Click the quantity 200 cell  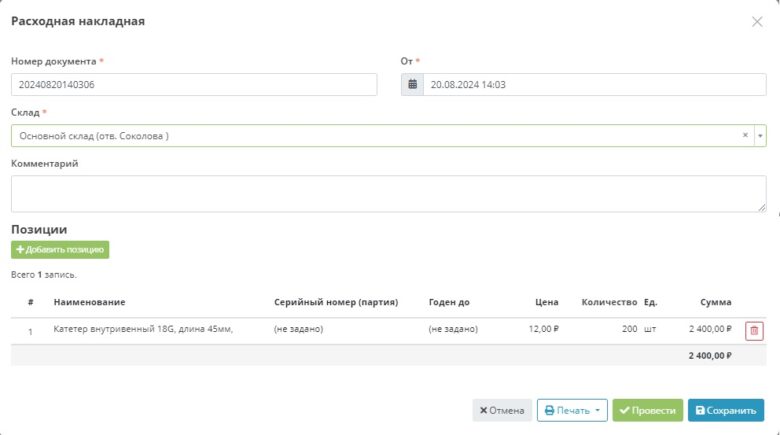[629, 329]
